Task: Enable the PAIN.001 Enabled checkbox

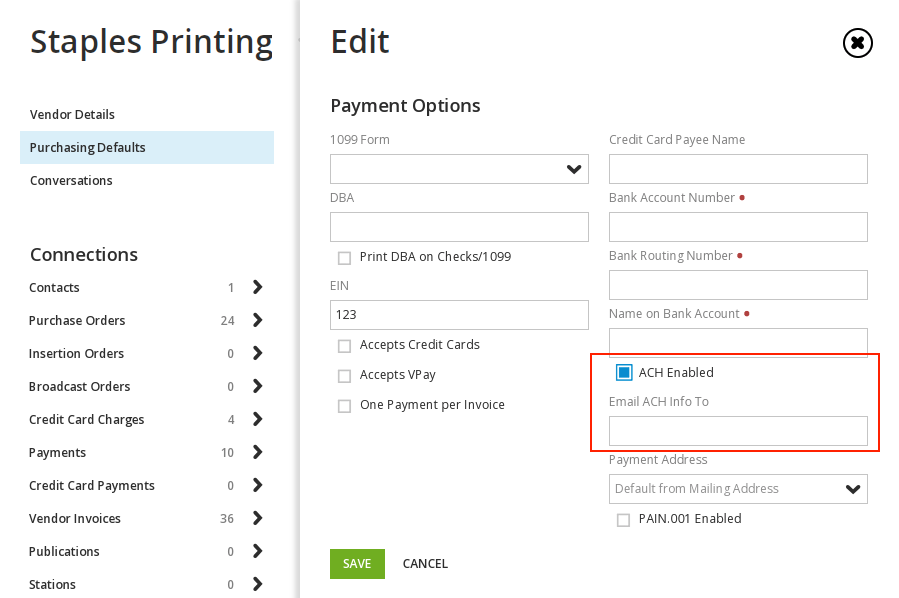Action: 623,520
